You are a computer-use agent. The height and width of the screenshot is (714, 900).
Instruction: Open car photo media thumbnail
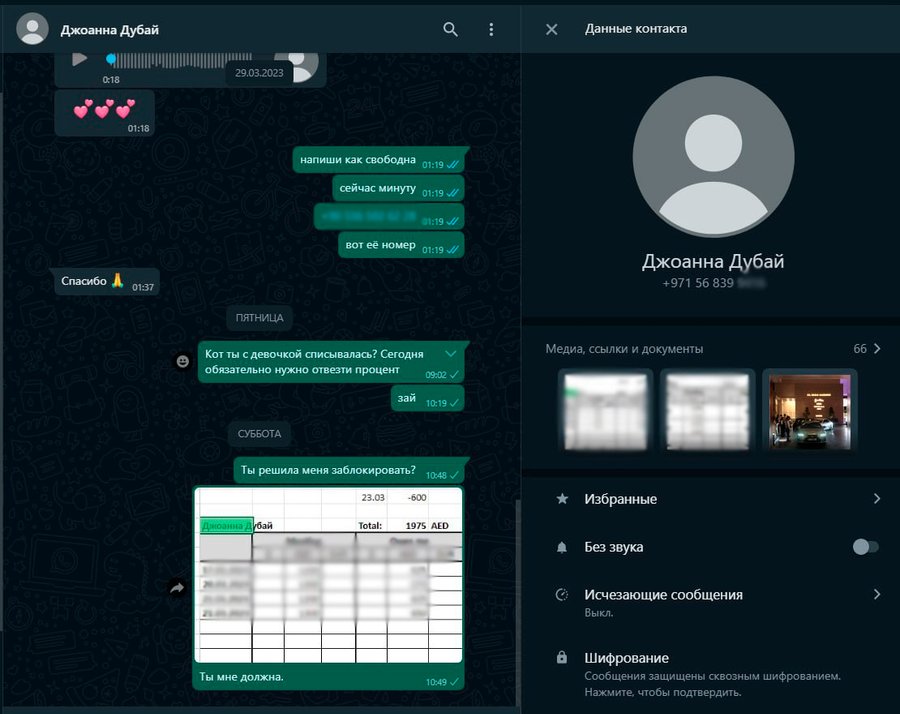[809, 411]
